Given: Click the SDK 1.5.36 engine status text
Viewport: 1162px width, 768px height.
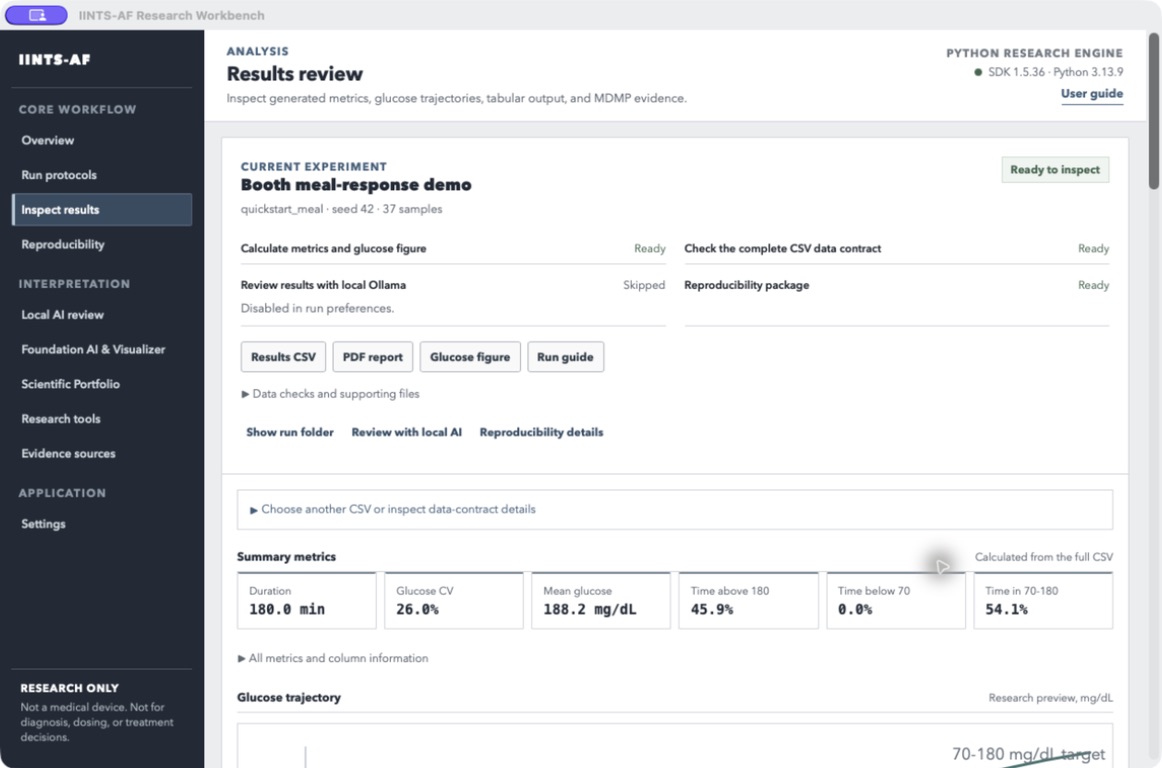Looking at the screenshot, I should [1055, 72].
